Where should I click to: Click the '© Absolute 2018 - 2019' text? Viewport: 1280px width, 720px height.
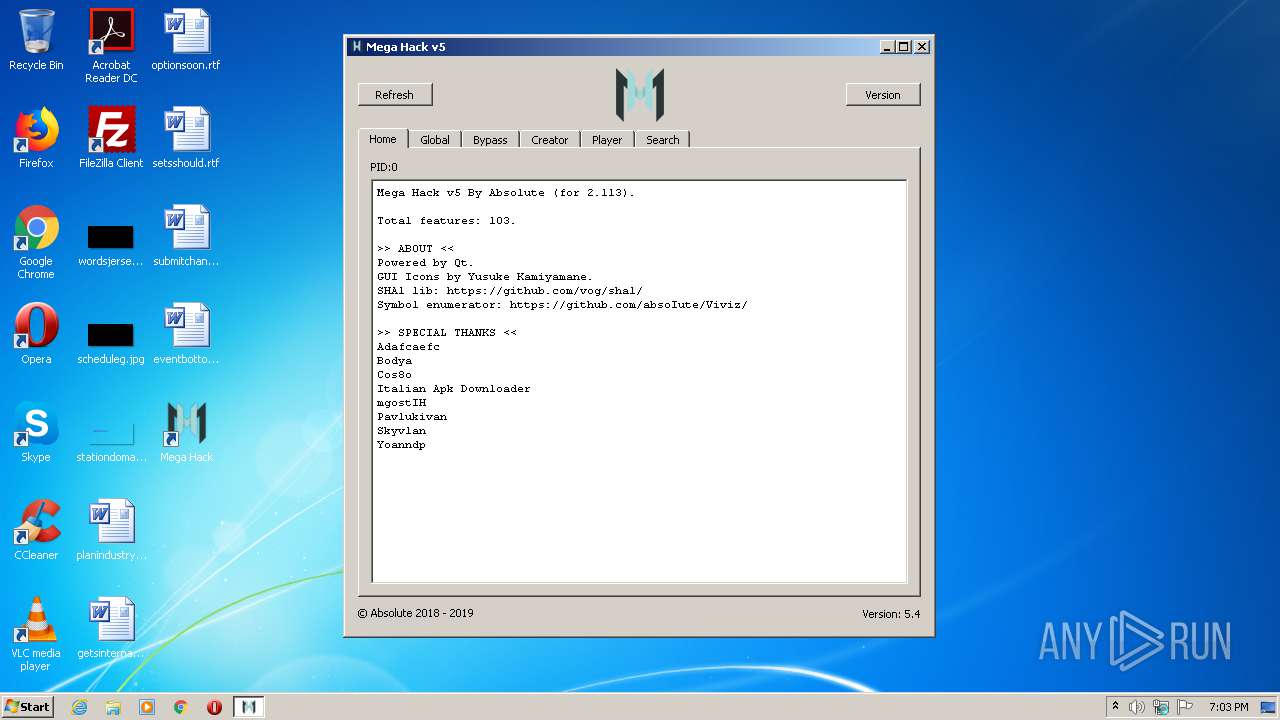416,613
